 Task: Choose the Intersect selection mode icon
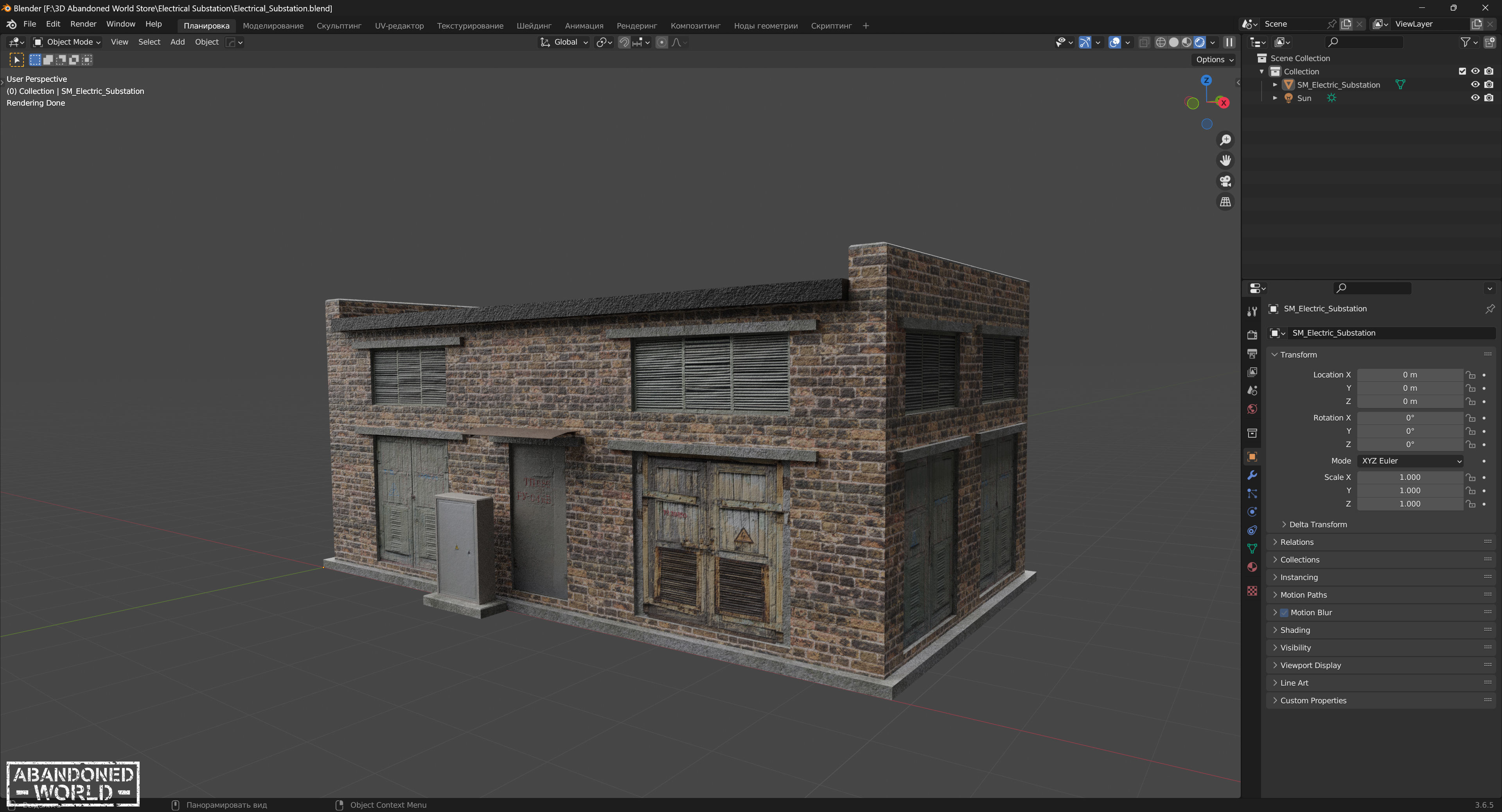pyautogui.click(x=87, y=59)
